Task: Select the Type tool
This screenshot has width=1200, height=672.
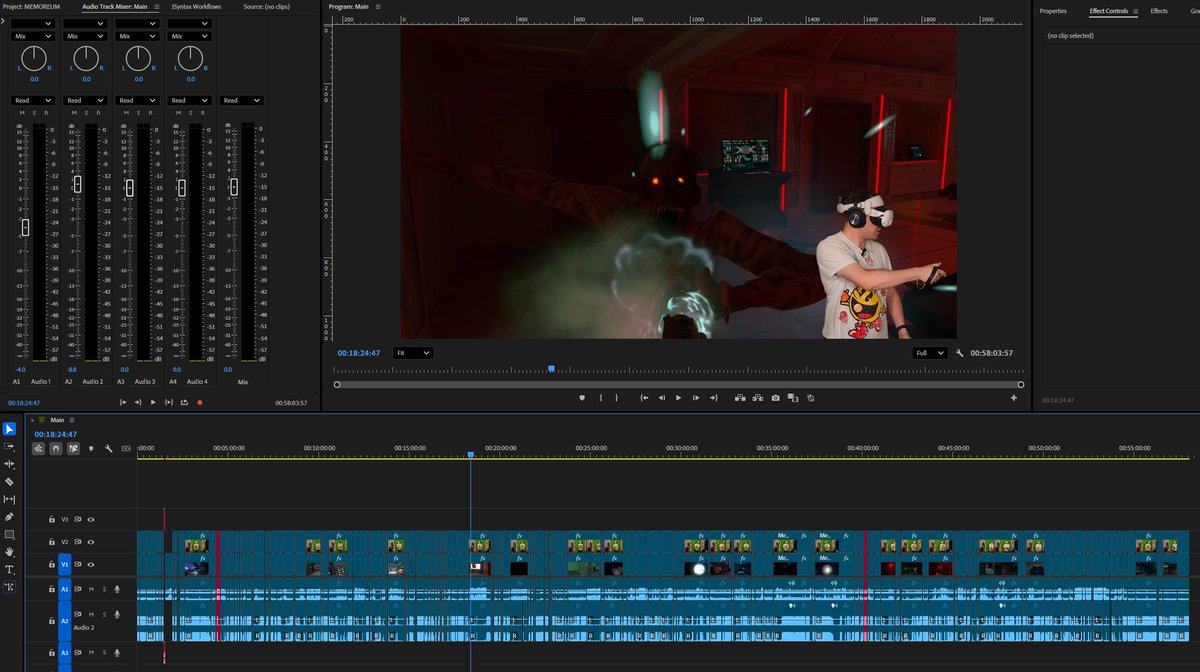Action: click(x=10, y=569)
